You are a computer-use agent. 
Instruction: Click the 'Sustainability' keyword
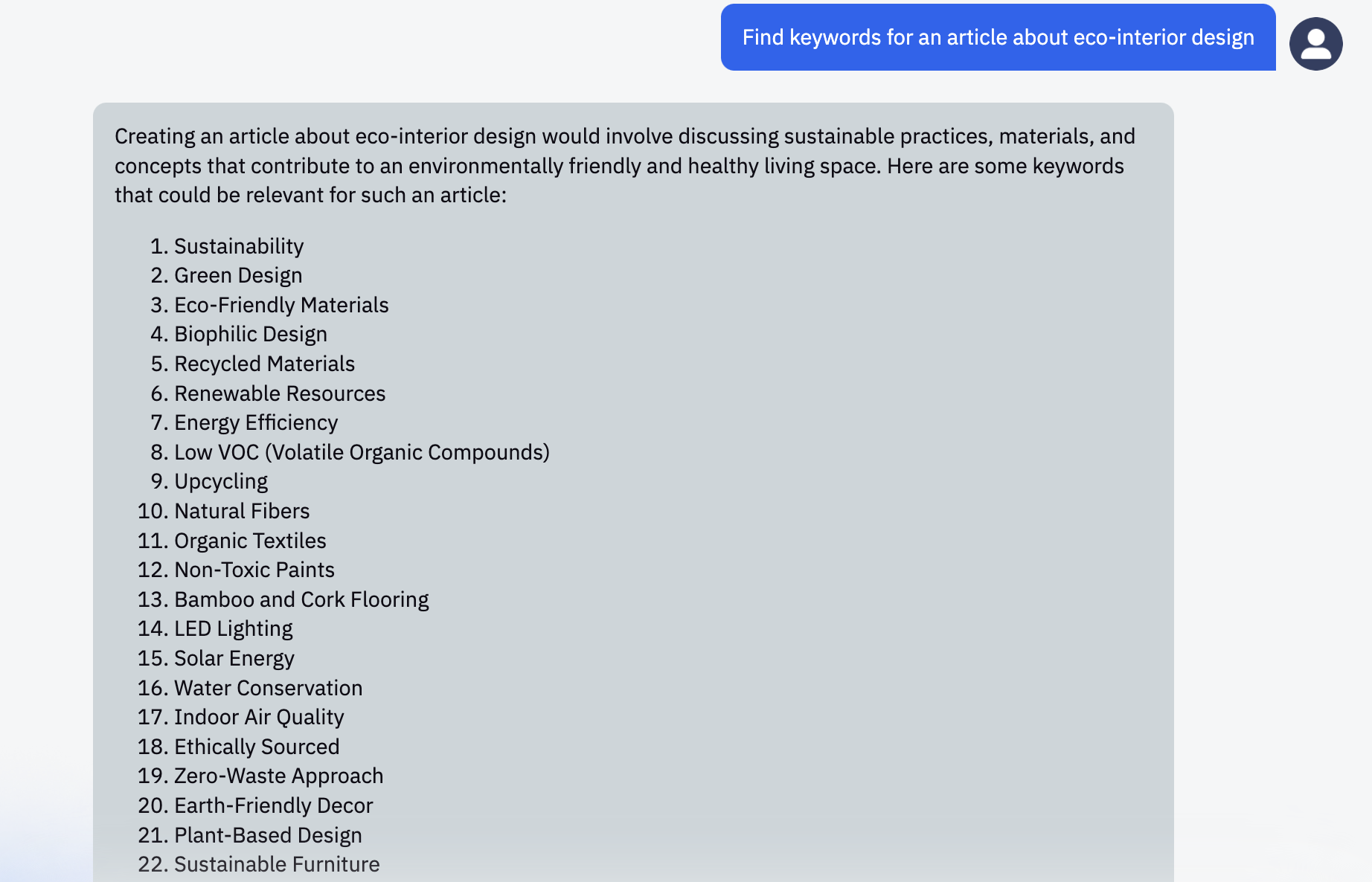(x=238, y=246)
